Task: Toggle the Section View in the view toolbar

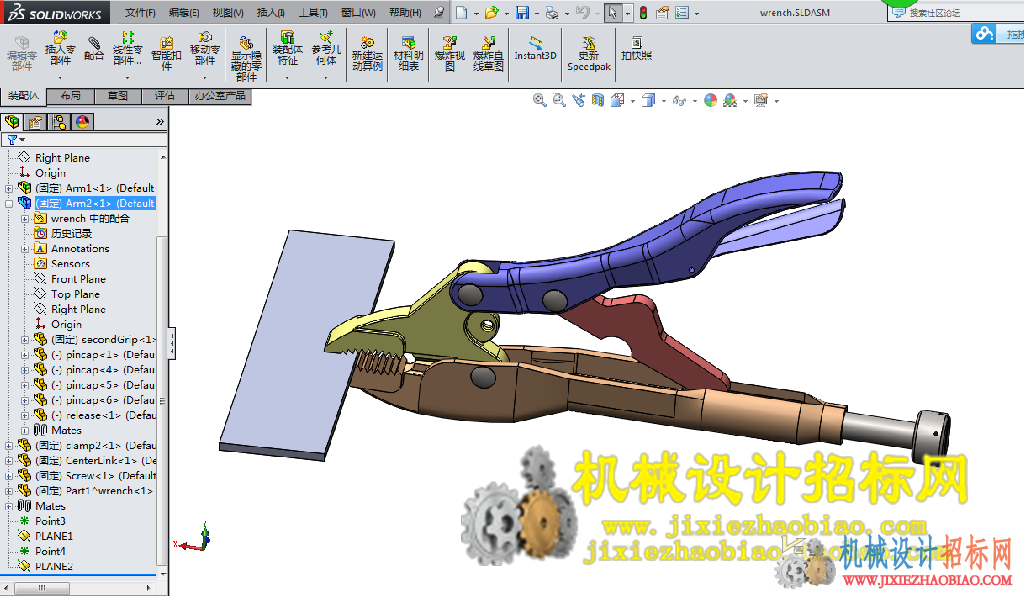Action: pyautogui.click(x=598, y=100)
